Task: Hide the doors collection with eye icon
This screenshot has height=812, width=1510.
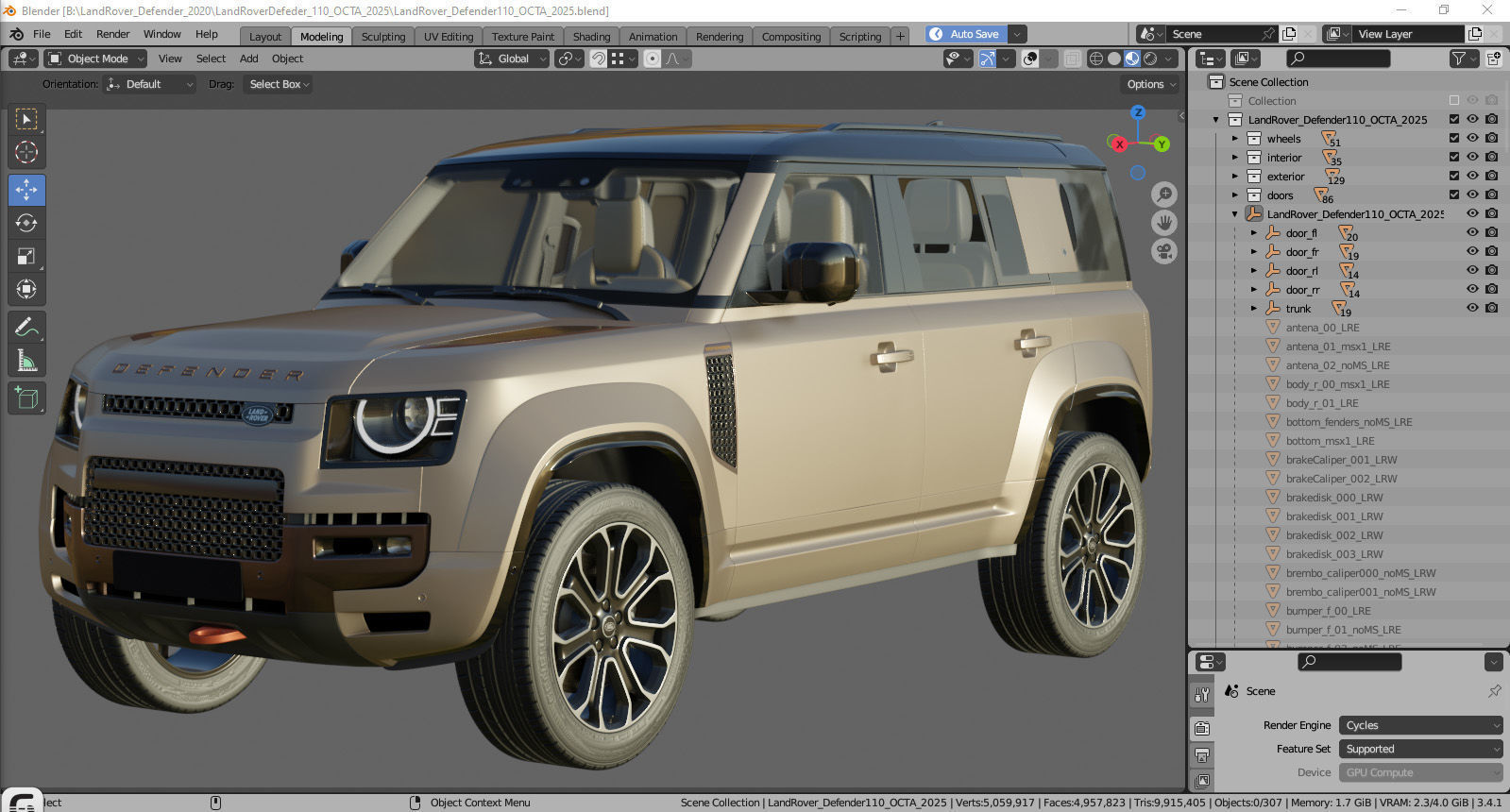Action: tap(1472, 195)
